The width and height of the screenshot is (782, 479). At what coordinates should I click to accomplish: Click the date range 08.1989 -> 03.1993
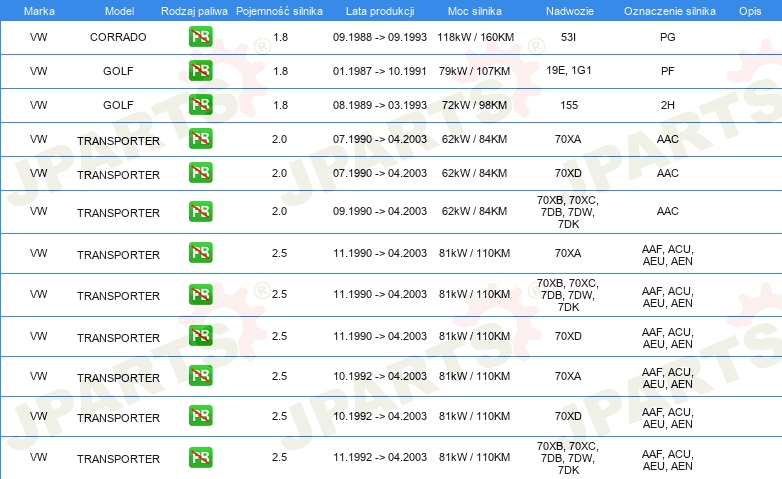380,105
